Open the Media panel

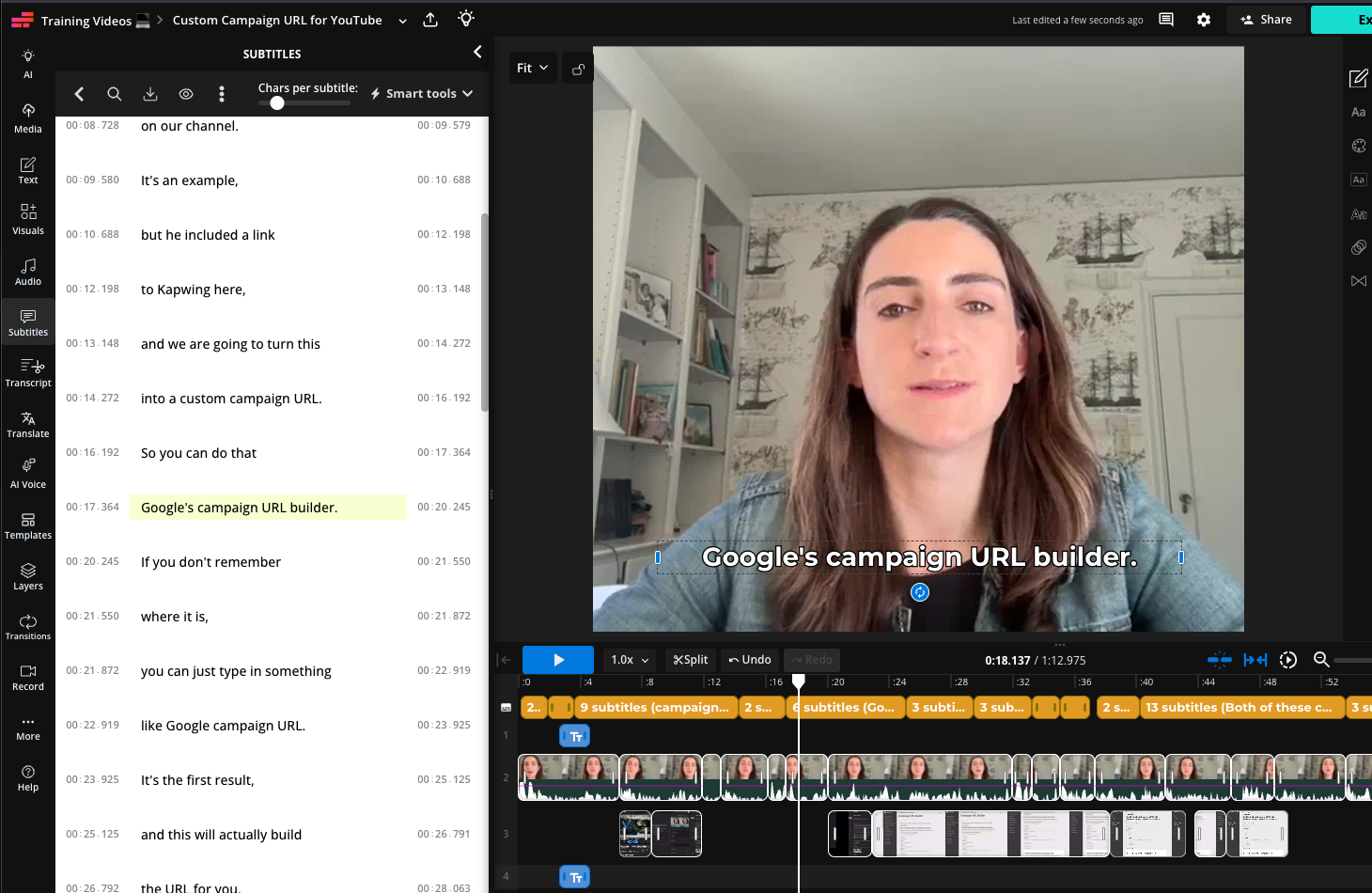pyautogui.click(x=28, y=118)
